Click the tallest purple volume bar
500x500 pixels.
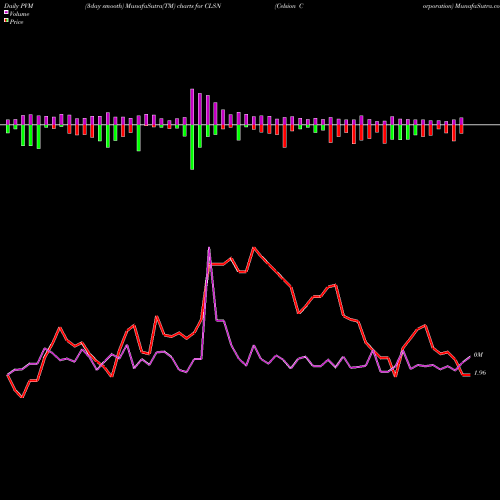[192, 107]
